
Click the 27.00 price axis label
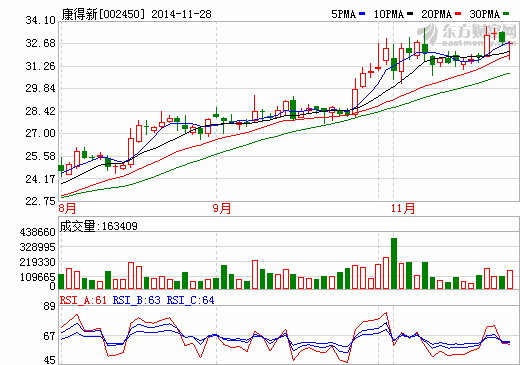pos(40,134)
